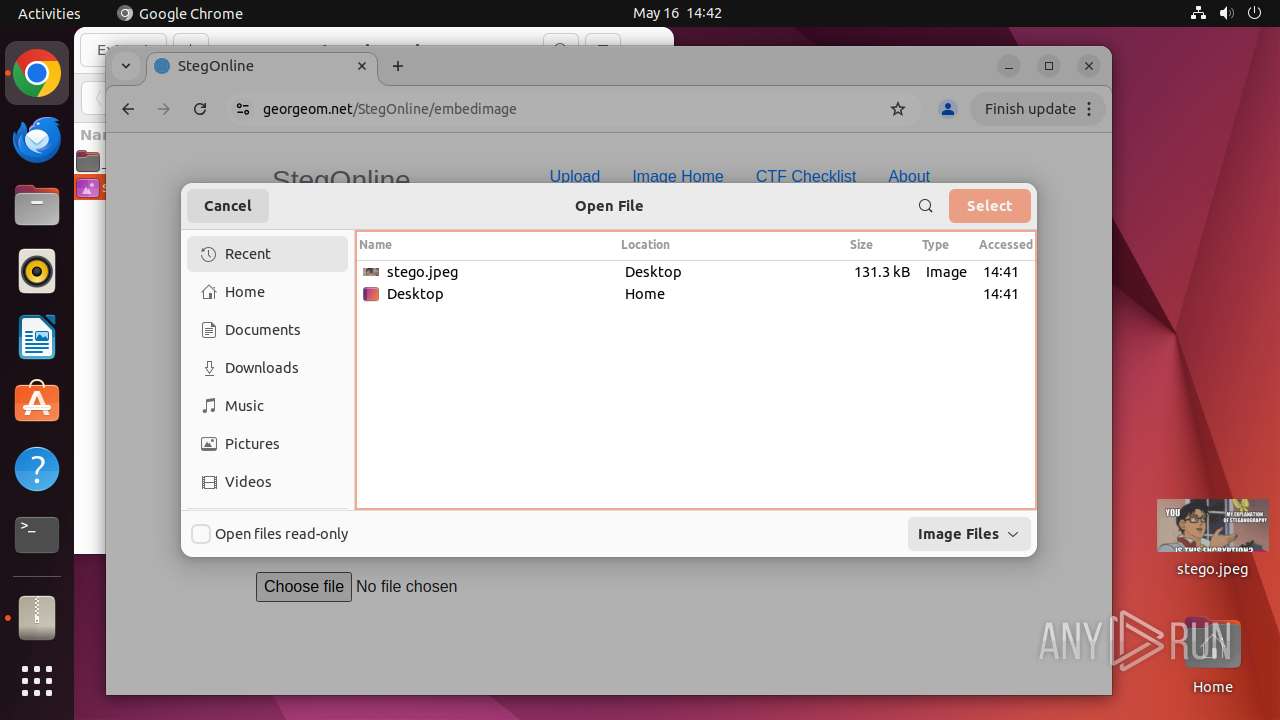The width and height of the screenshot is (1280, 720).
Task: Open Files manager from dock
Action: pyautogui.click(x=37, y=206)
